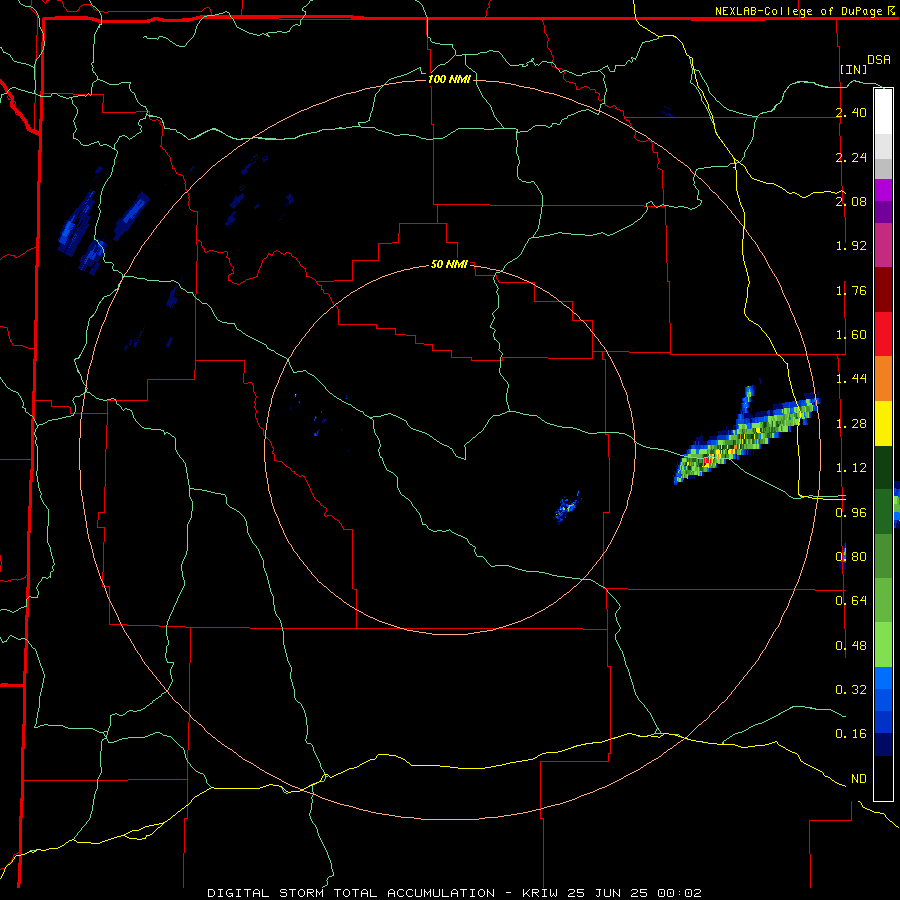Click the 2.24 legend value
This screenshot has height=900, width=900.
click(x=851, y=157)
